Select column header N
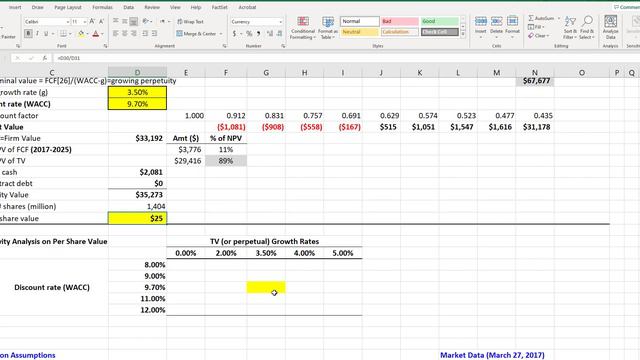 pyautogui.click(x=535, y=73)
